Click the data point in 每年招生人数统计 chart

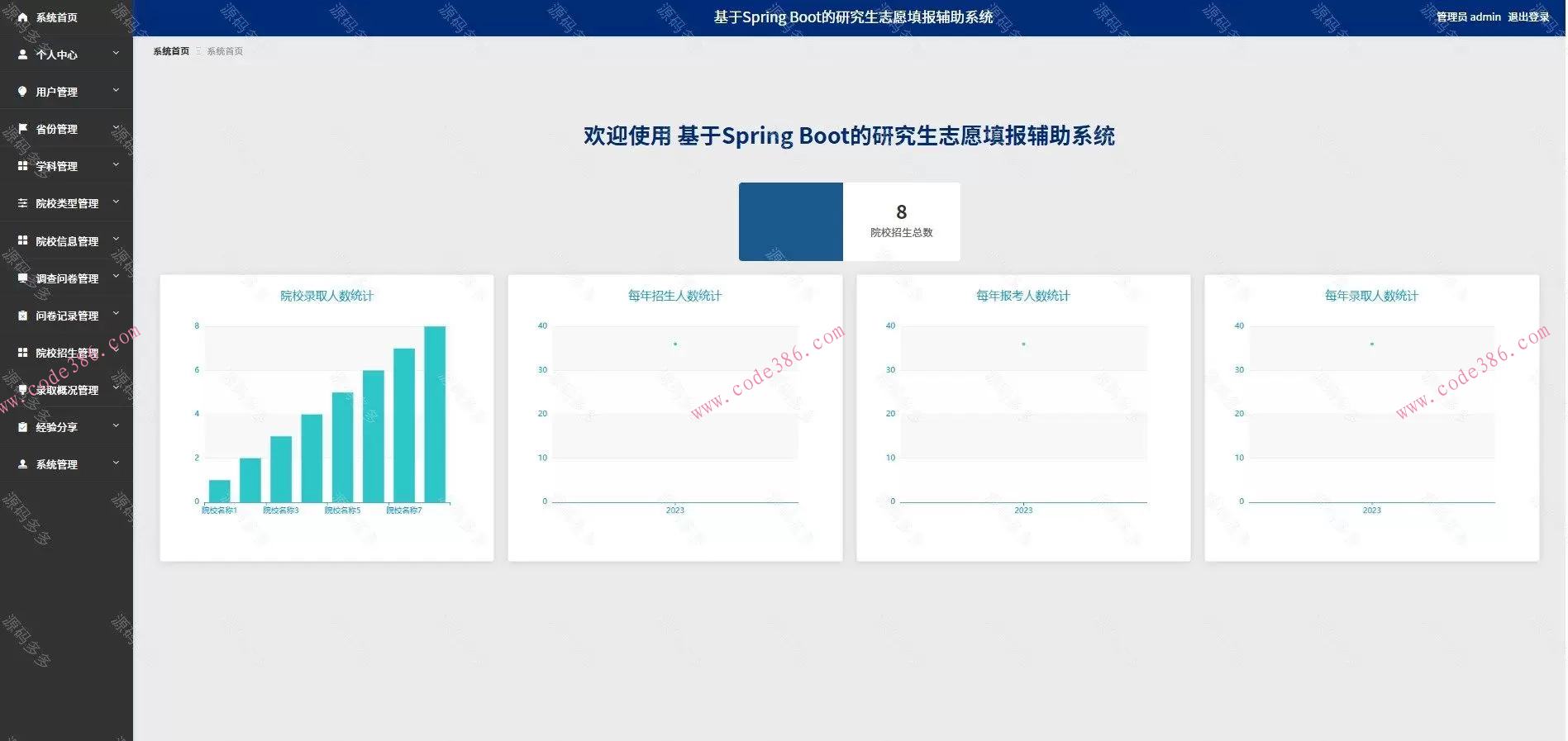click(x=675, y=344)
